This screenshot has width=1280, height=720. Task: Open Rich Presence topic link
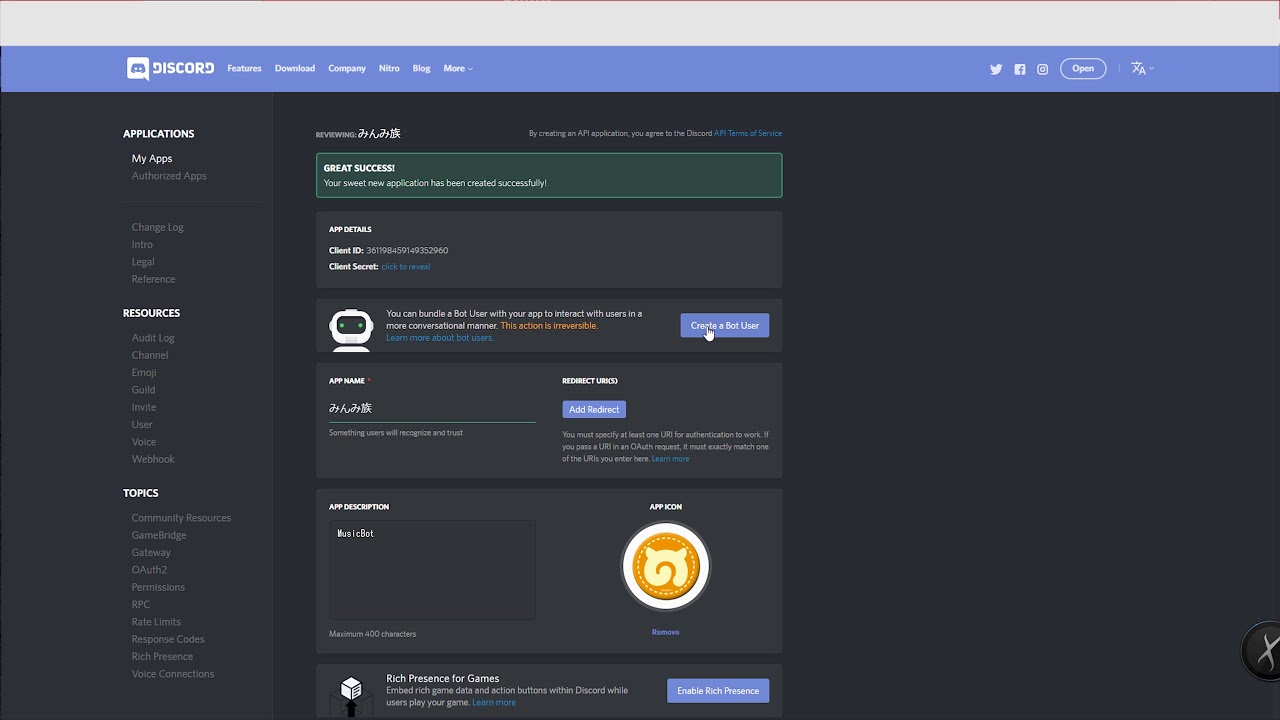tap(162, 657)
